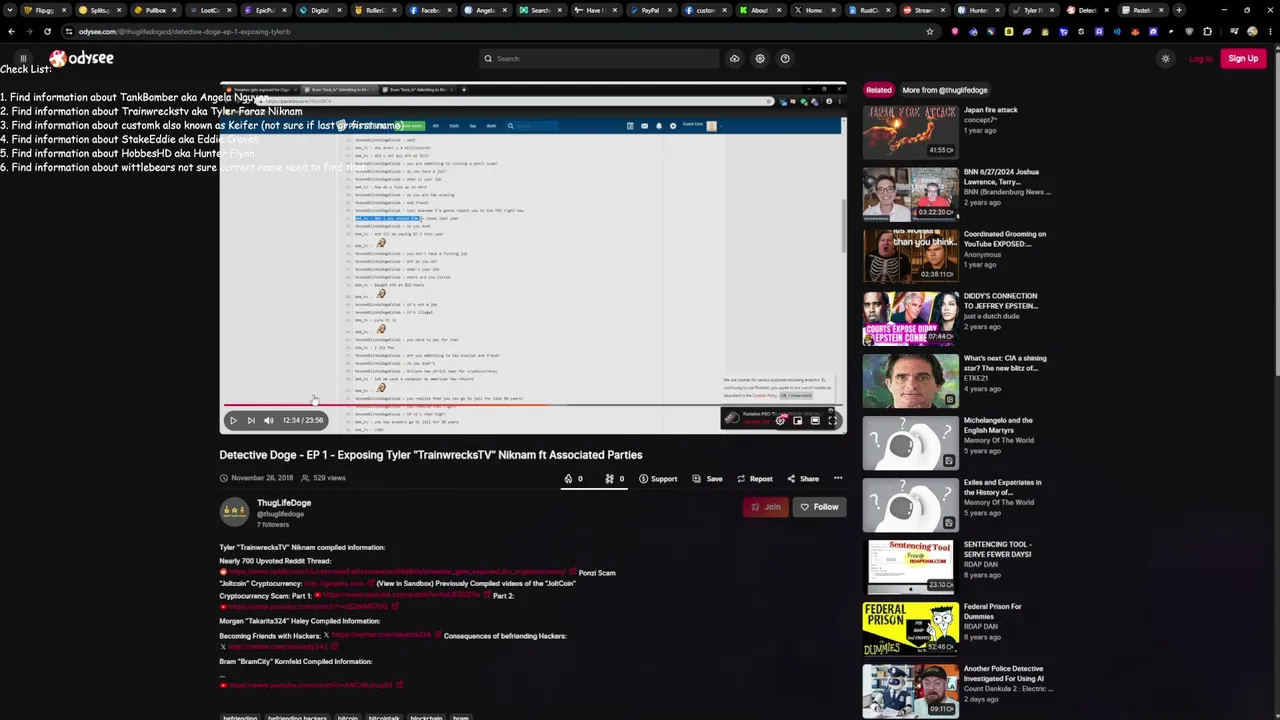
Task: Open Another Police Detective Investigated video title
Action: (1003, 674)
